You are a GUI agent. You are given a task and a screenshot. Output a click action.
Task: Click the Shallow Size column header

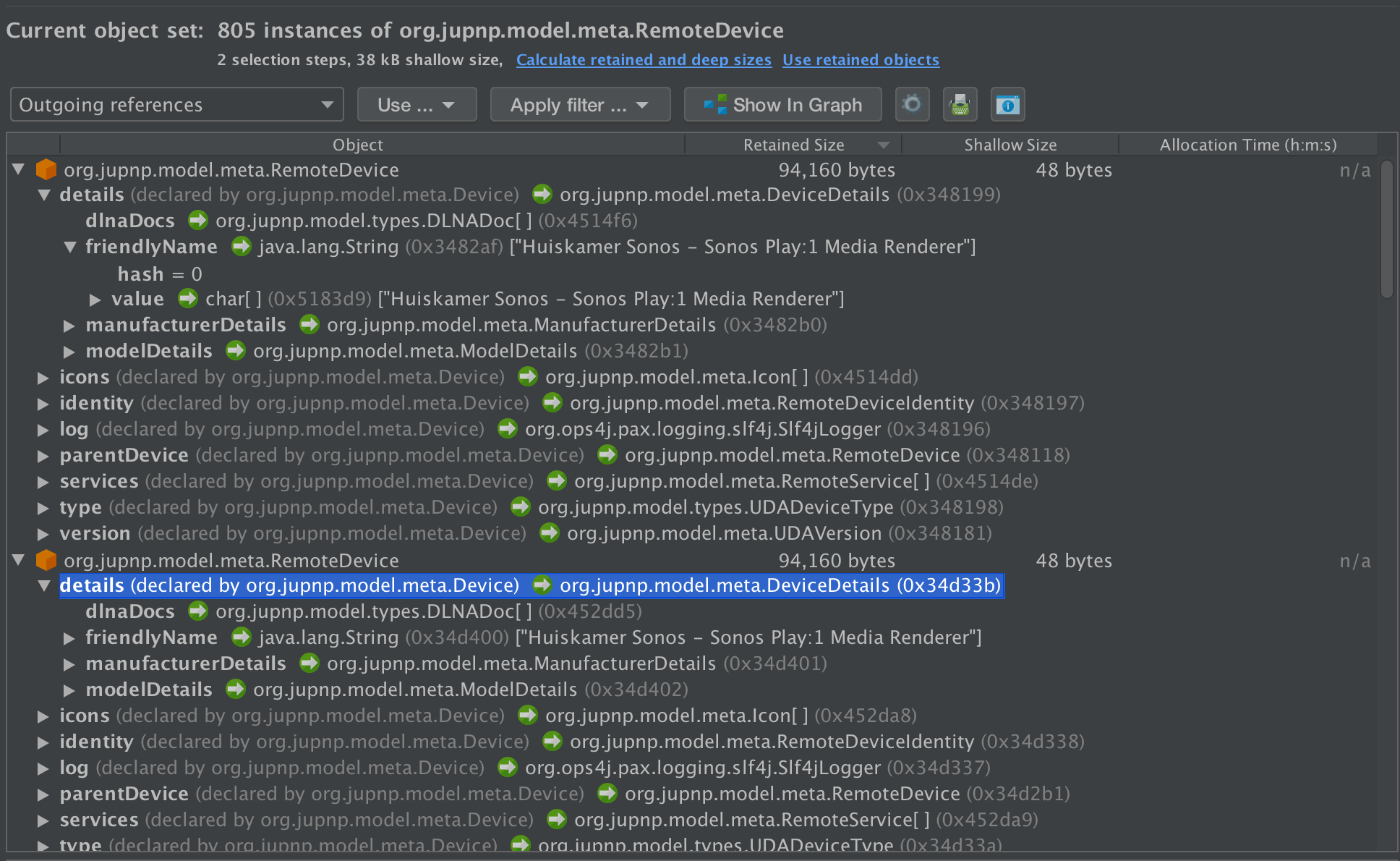(x=1010, y=145)
